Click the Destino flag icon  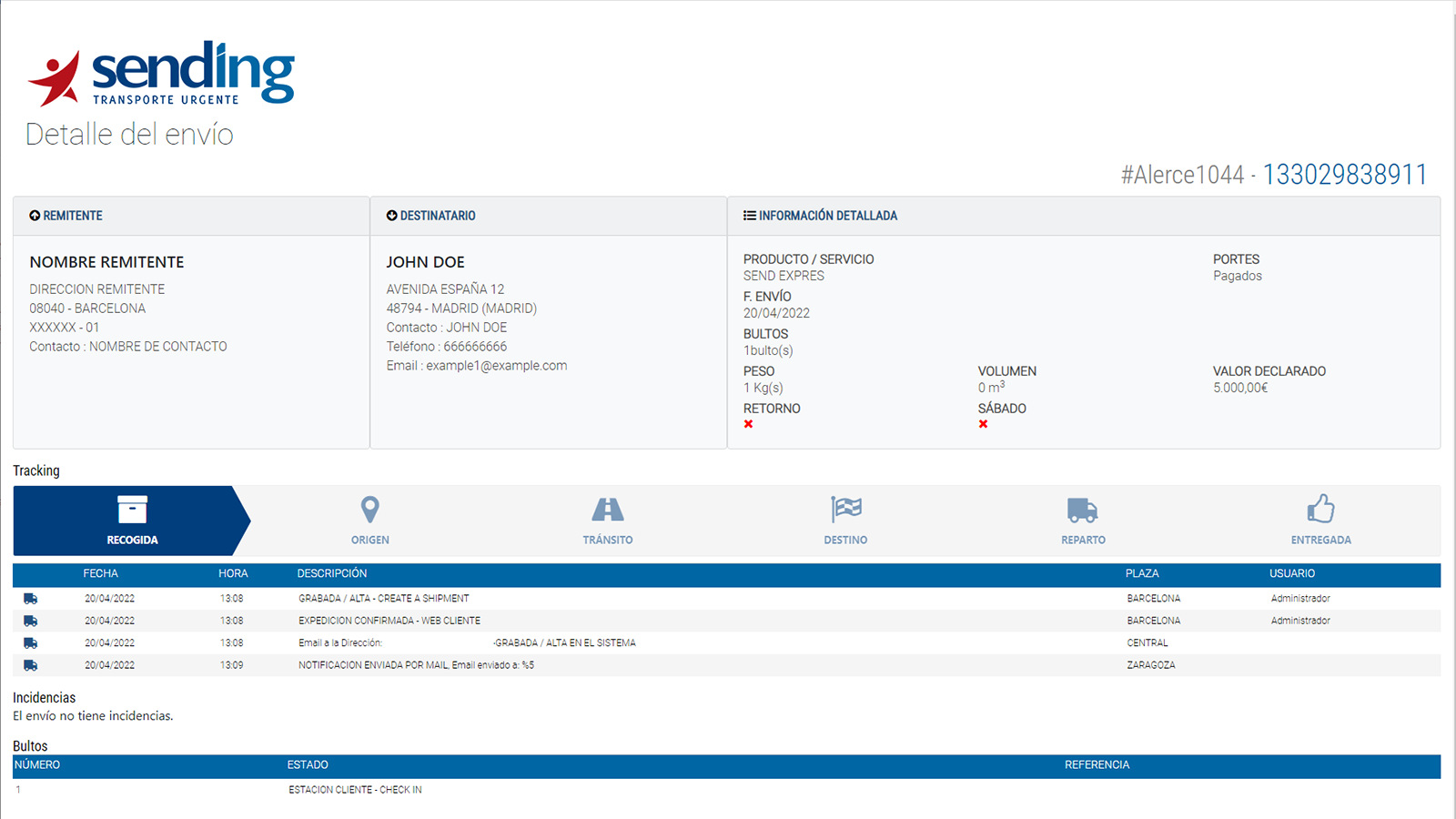click(x=845, y=510)
